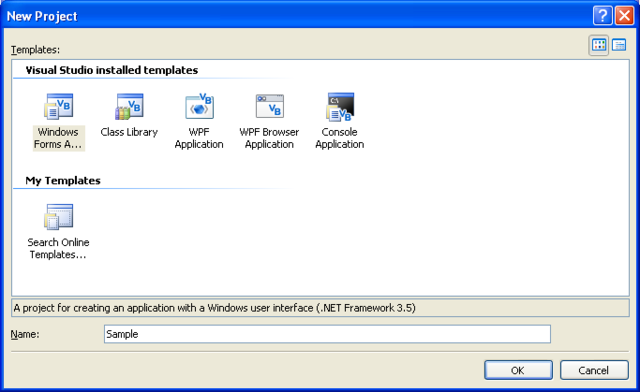Confirm with the OK button
Viewport: 640px width, 392px height.
(518, 370)
